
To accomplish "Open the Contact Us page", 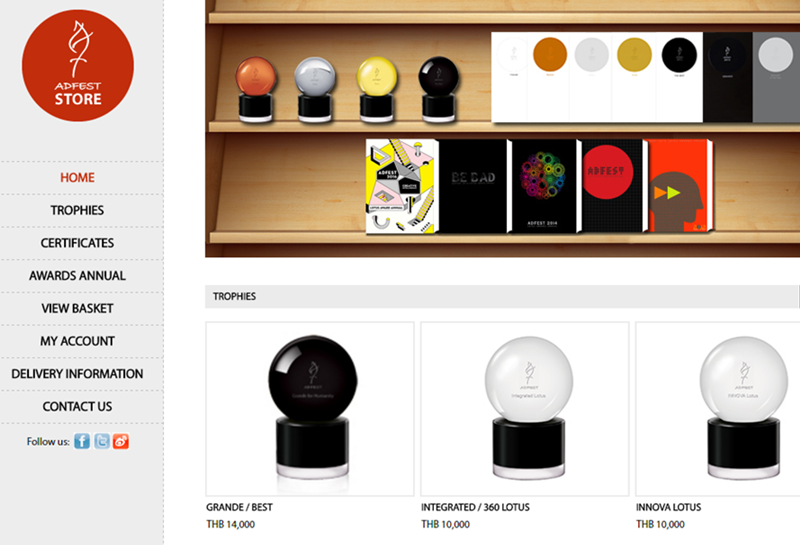I will point(78,406).
